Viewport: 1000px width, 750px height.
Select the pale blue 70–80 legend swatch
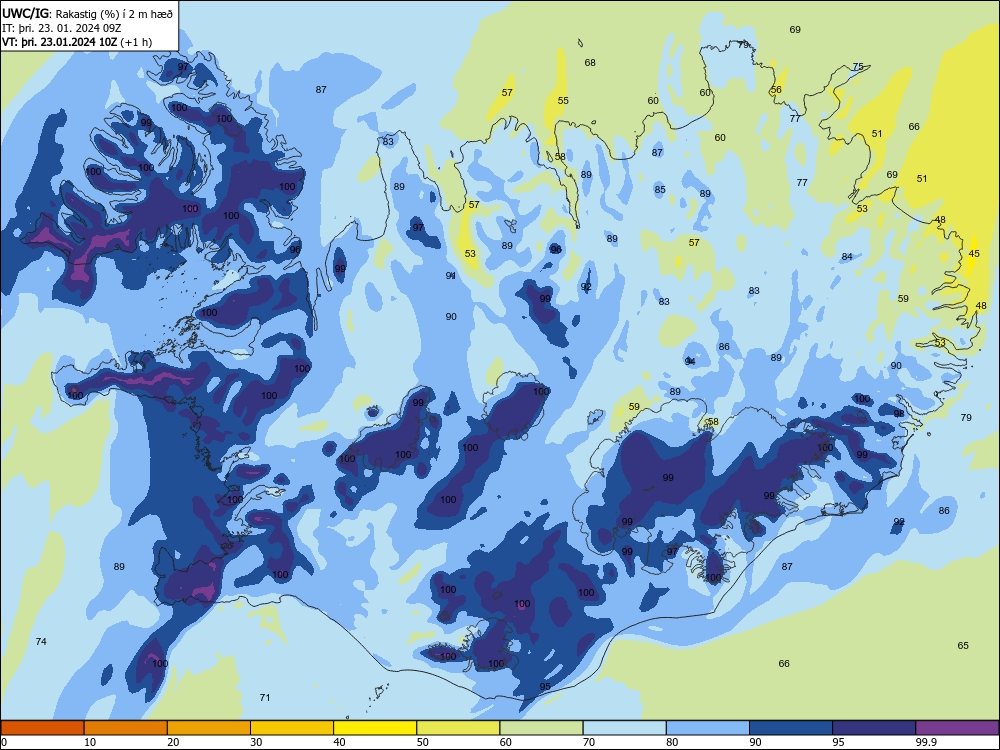click(x=625, y=728)
